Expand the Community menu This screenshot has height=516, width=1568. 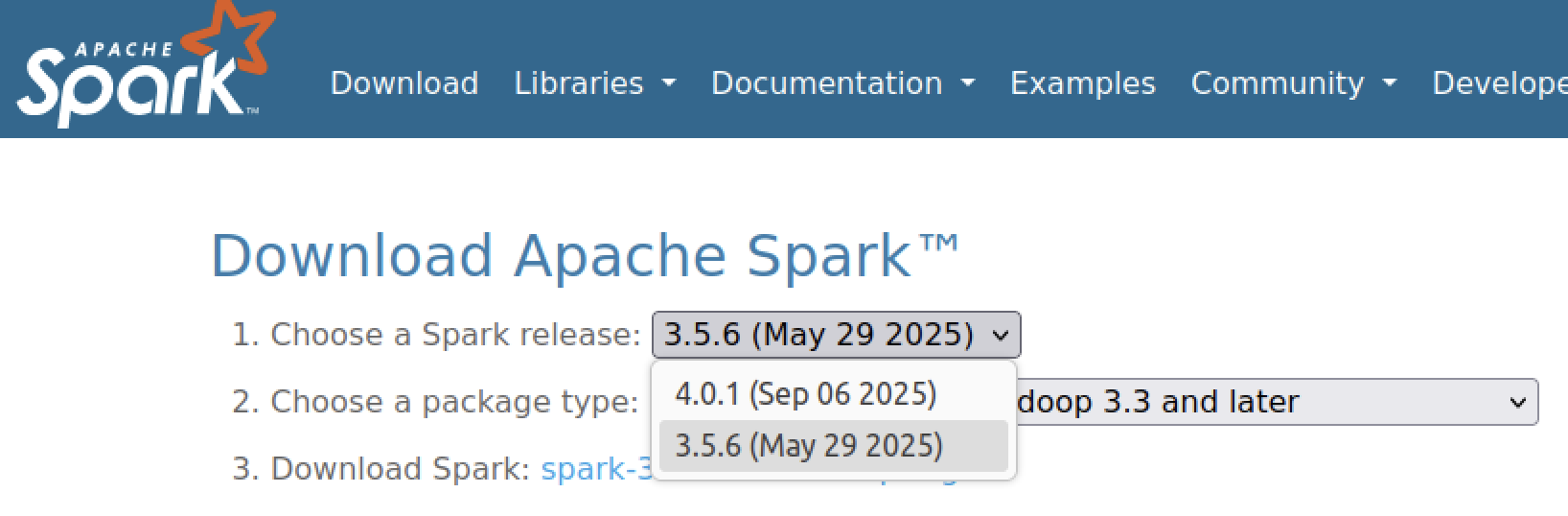coord(1293,83)
